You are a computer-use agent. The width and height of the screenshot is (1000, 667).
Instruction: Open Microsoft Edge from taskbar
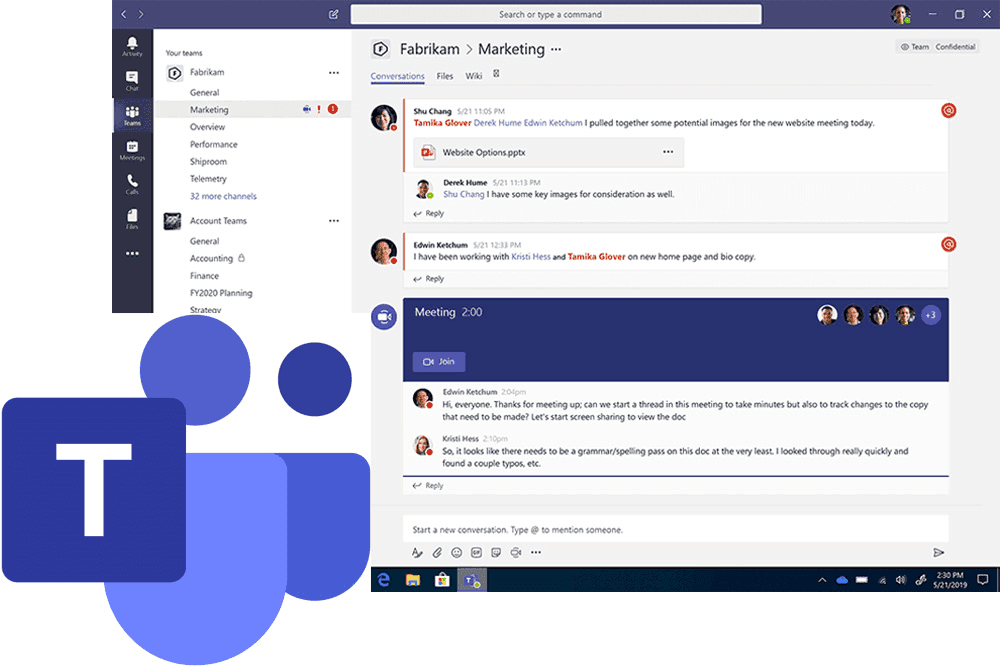pyautogui.click(x=383, y=580)
